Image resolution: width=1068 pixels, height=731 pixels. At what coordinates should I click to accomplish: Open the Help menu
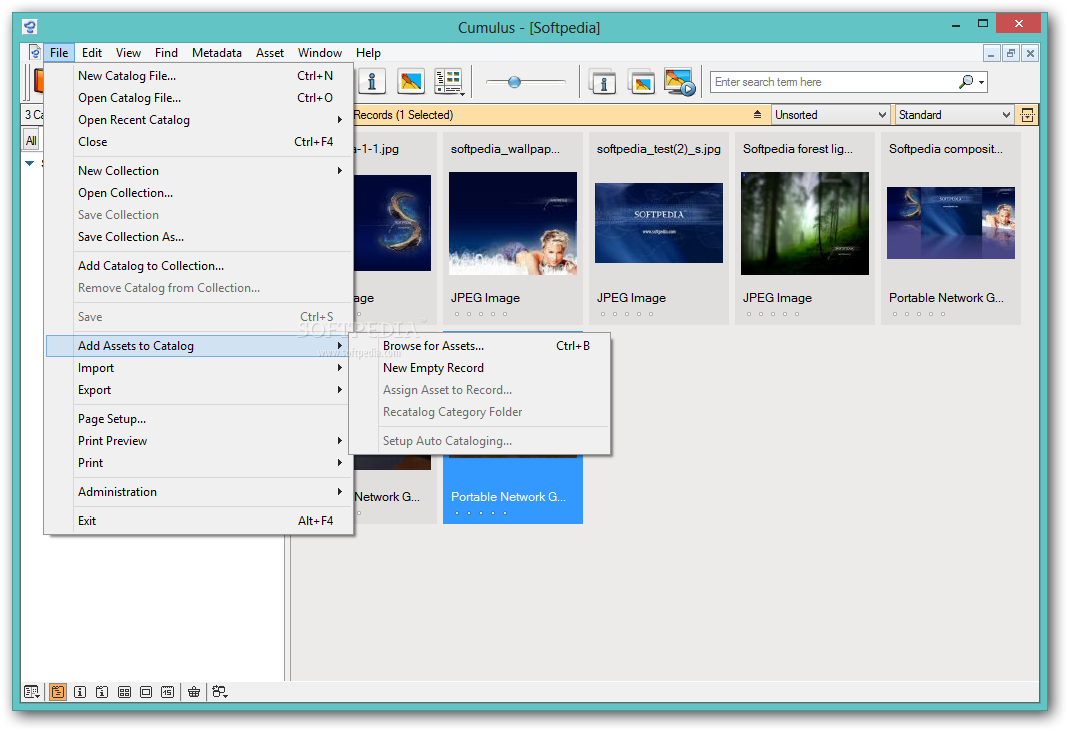click(x=368, y=52)
